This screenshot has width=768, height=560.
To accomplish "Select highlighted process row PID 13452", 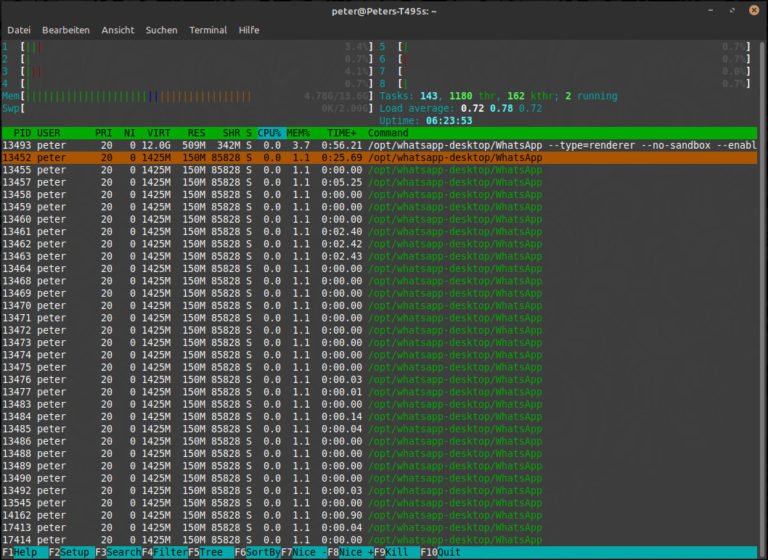I will tap(379, 158).
